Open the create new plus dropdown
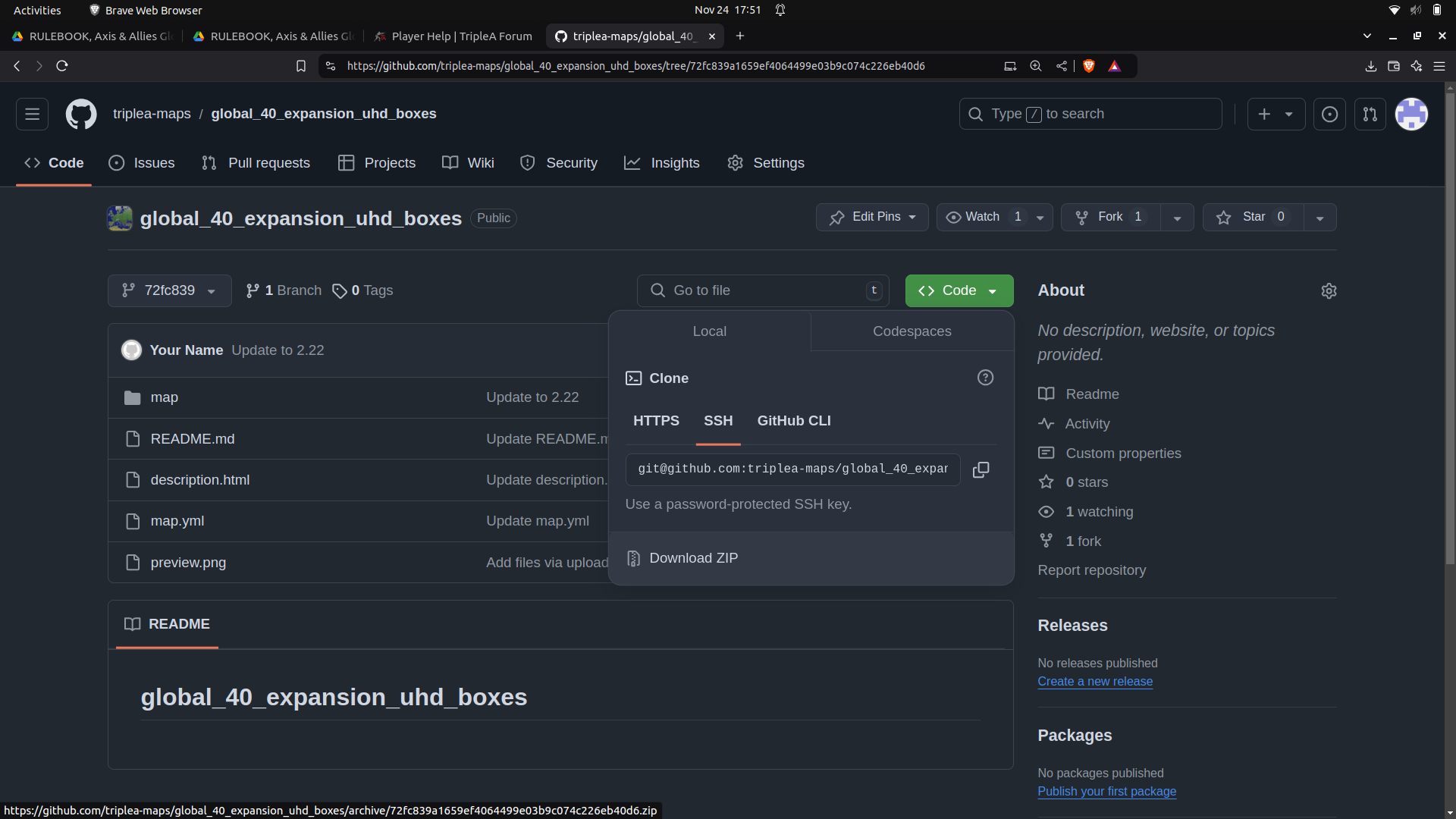Viewport: 1456px width, 819px height. [x=1276, y=114]
